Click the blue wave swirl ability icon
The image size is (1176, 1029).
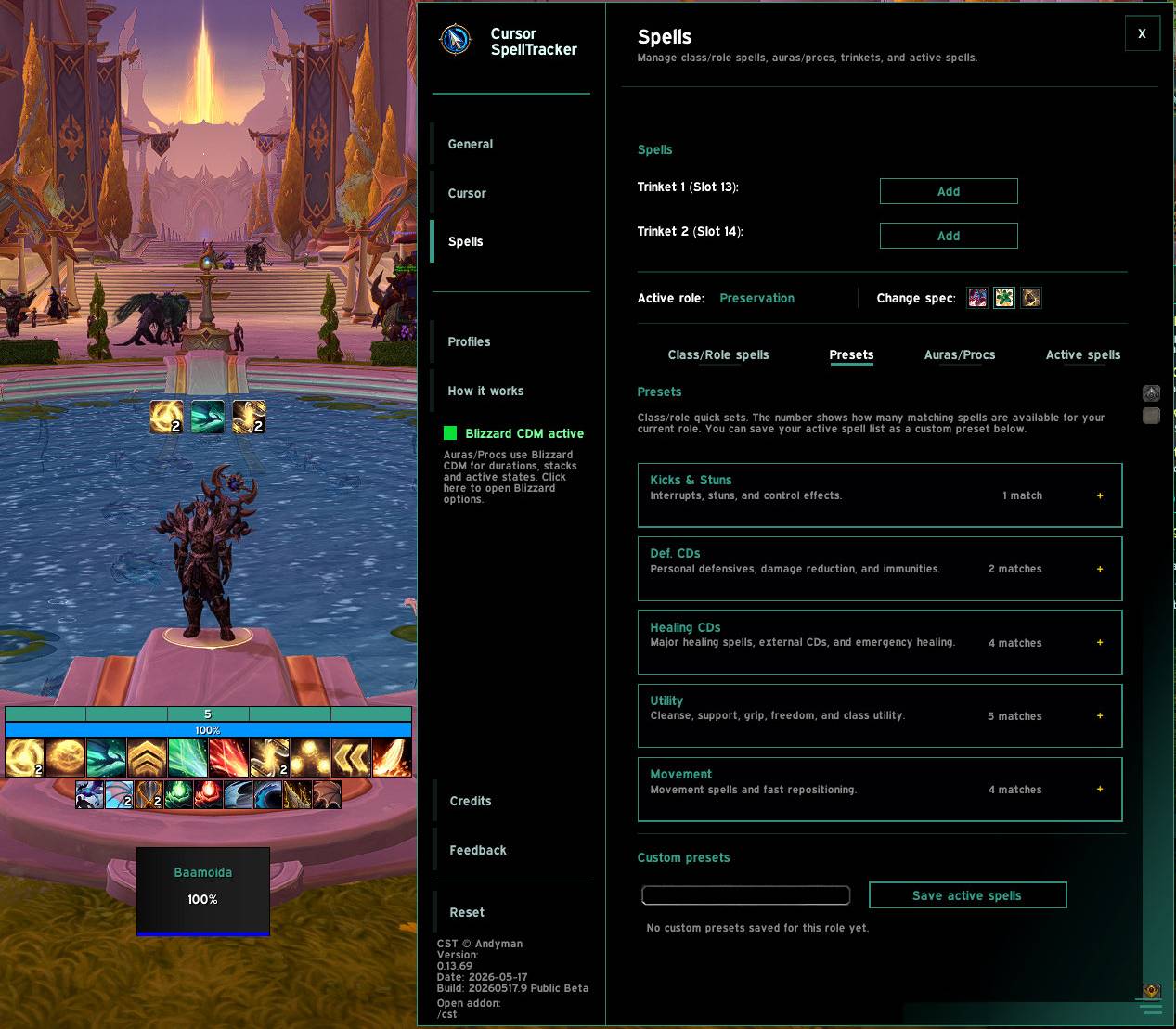click(x=267, y=795)
